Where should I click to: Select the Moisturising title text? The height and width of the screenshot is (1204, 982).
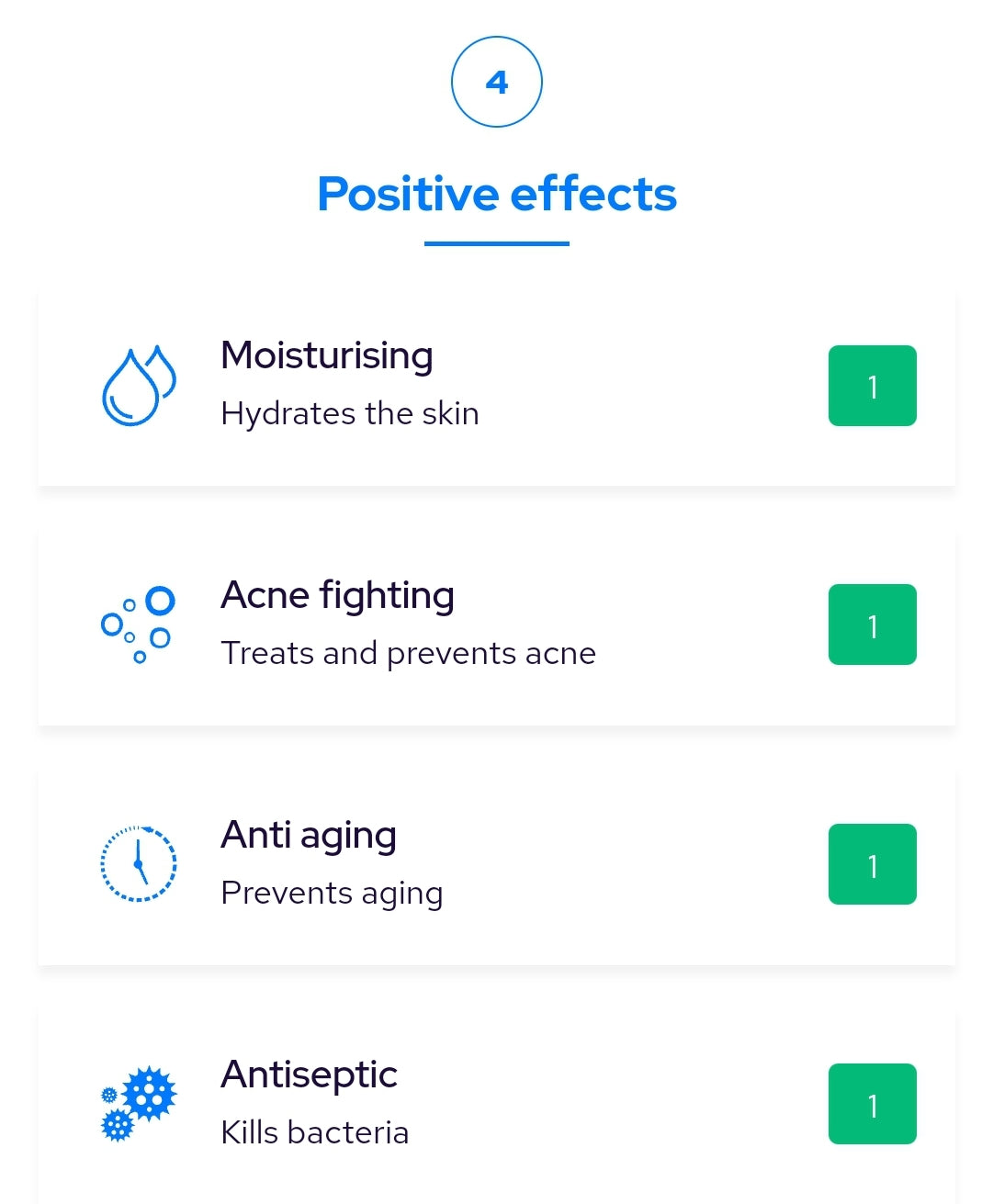[x=326, y=355]
